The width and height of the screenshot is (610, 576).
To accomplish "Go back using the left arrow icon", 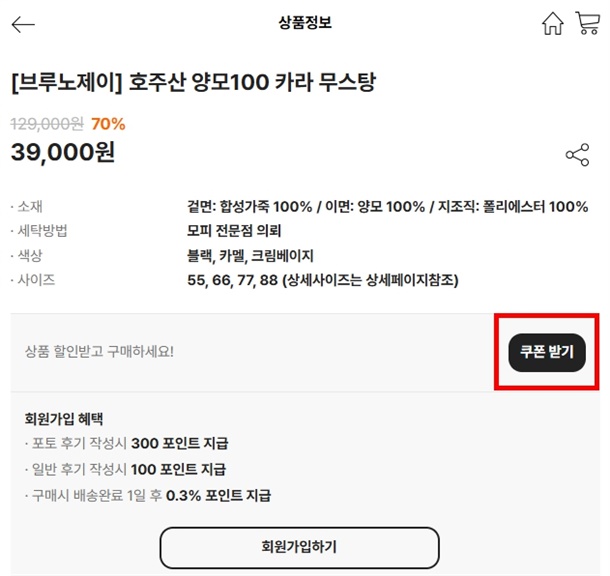I will (x=23, y=24).
